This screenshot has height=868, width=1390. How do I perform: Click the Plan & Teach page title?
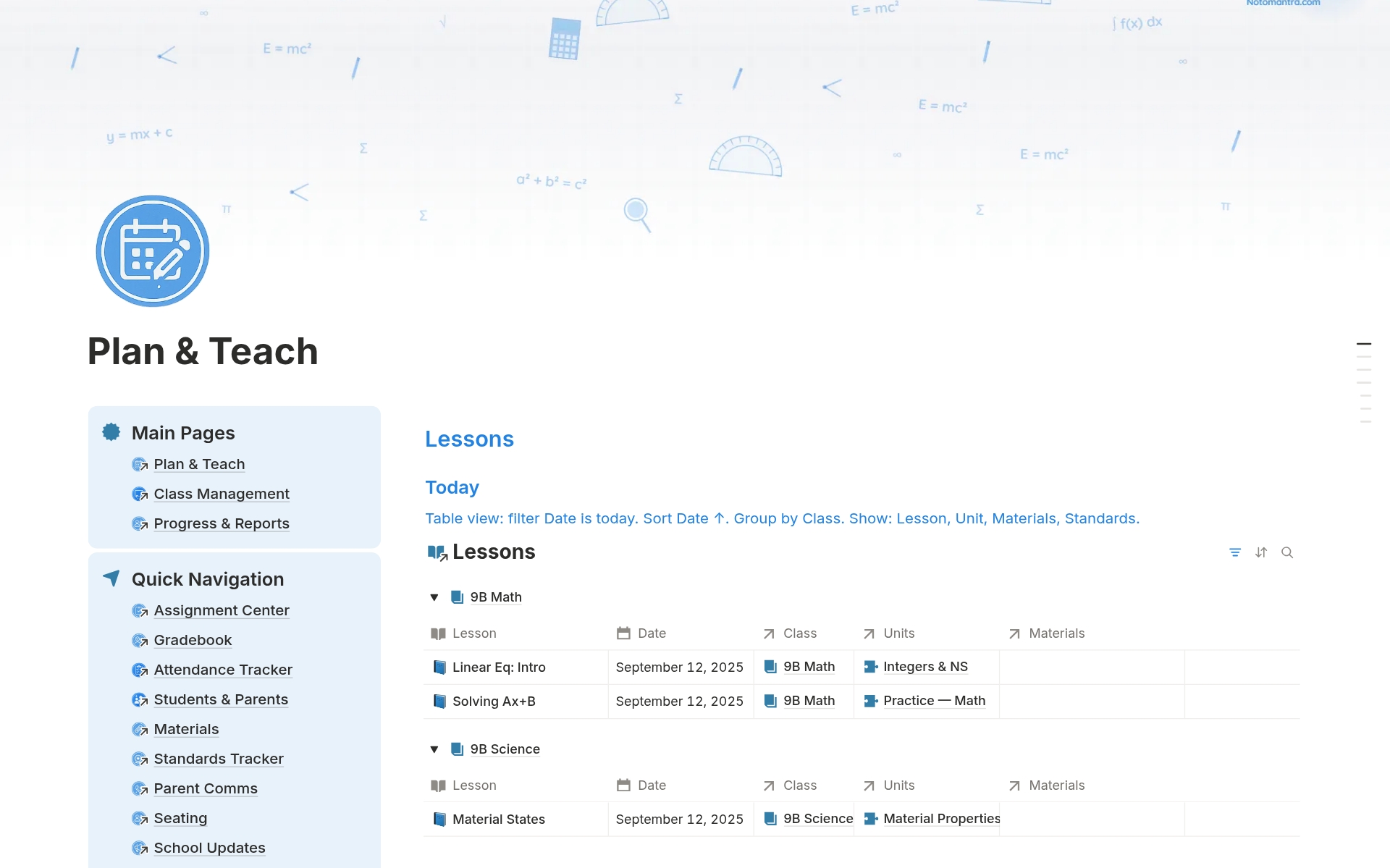click(203, 351)
